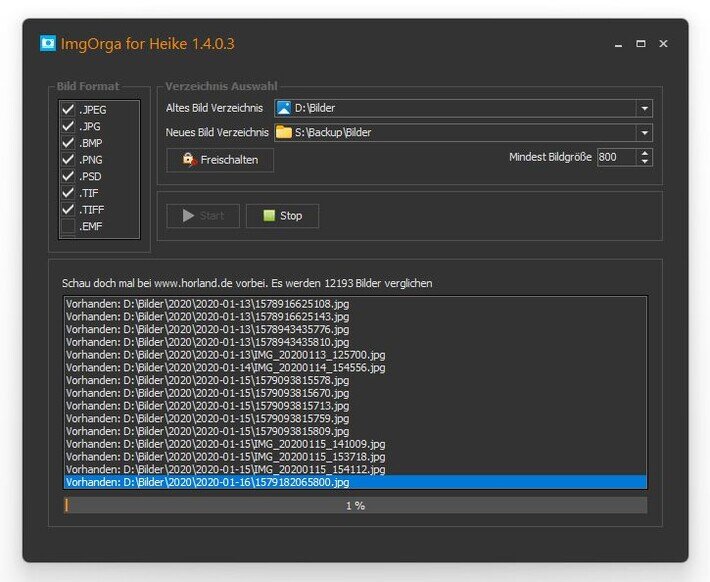Uncheck the .PSD format checkbox
Viewport: 710px width, 582px height.
[68, 176]
